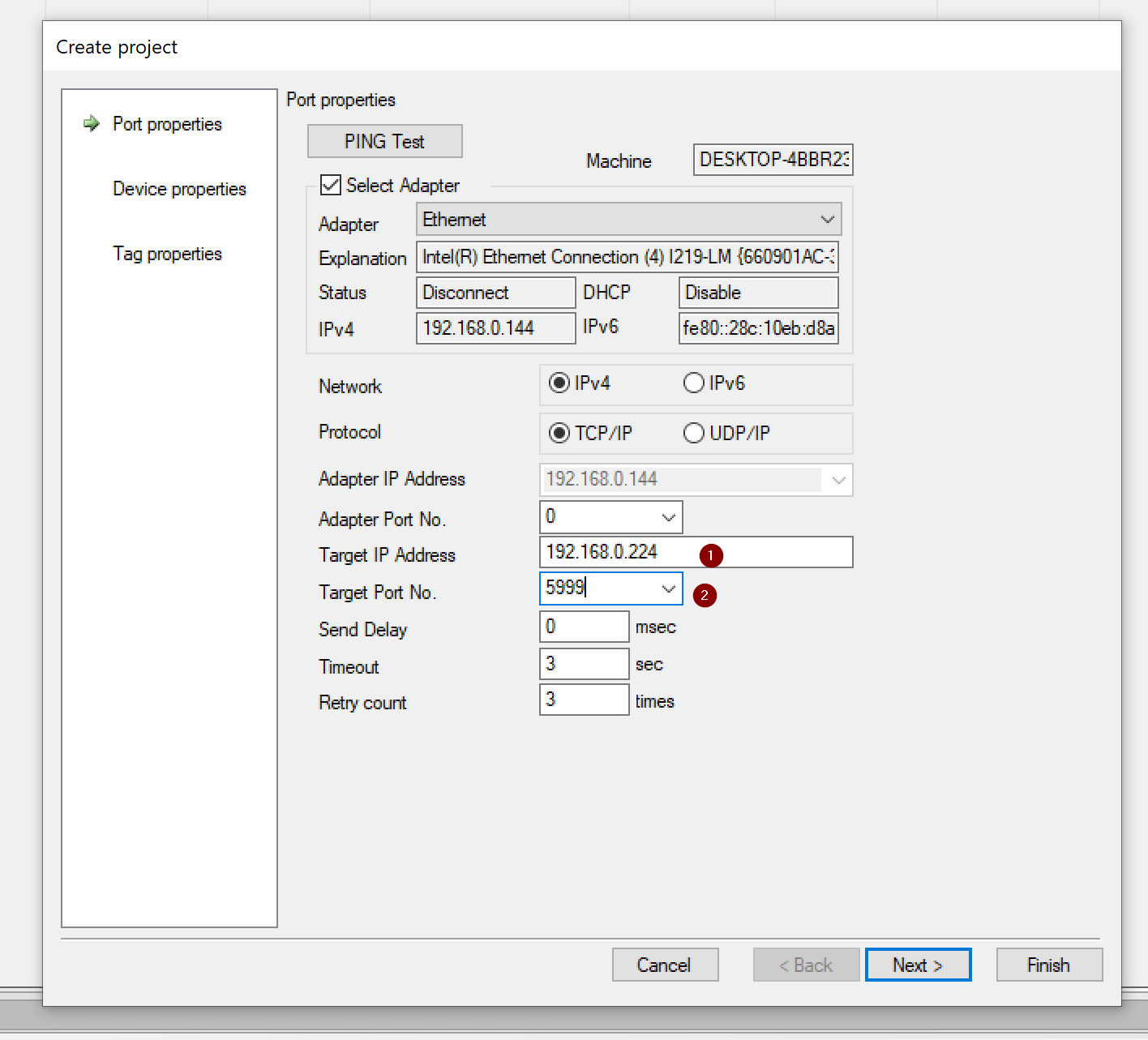Open the Tag properties step
The image size is (1148, 1040).
click(x=167, y=254)
